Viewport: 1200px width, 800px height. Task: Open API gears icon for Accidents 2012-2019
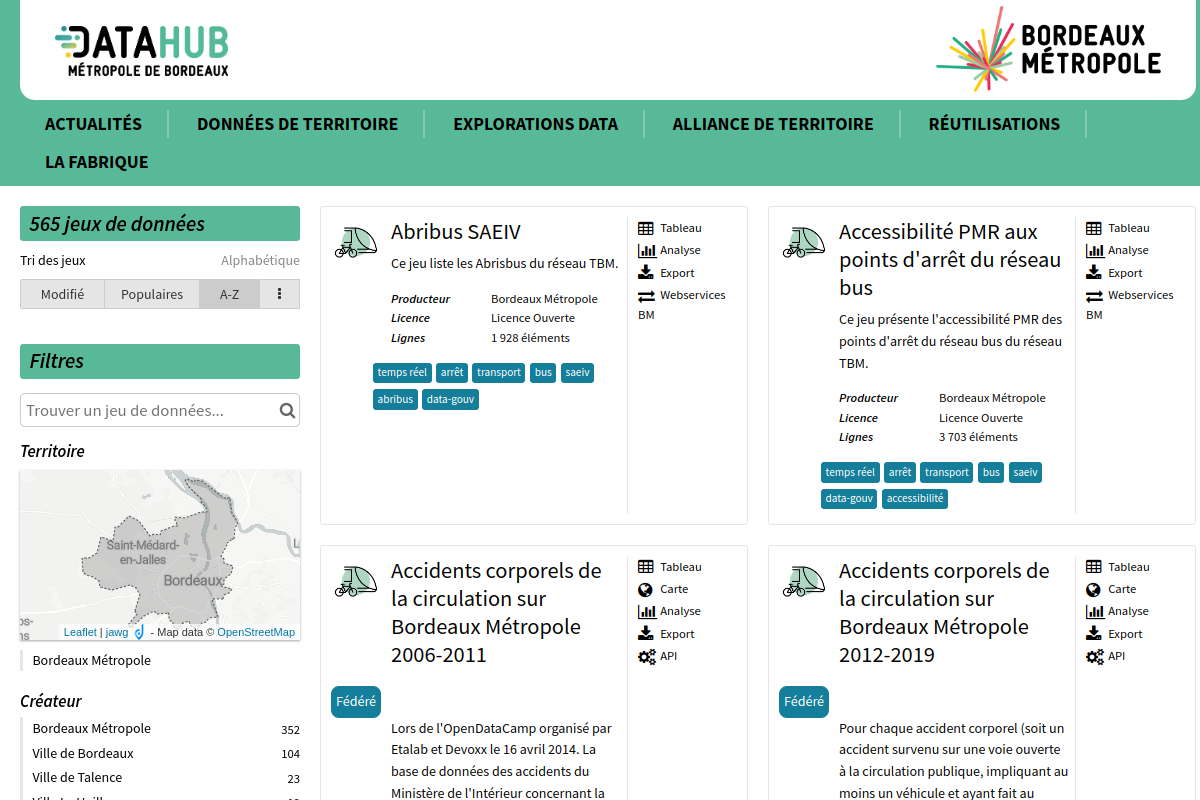point(1094,656)
